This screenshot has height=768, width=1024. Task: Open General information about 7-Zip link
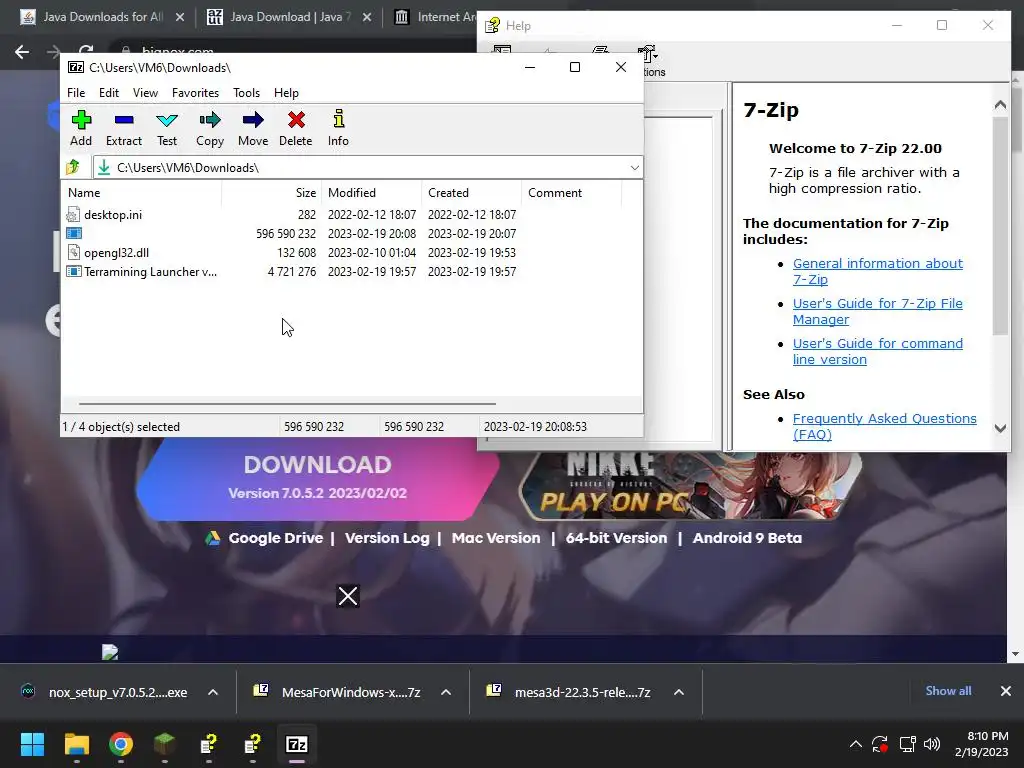[877, 271]
